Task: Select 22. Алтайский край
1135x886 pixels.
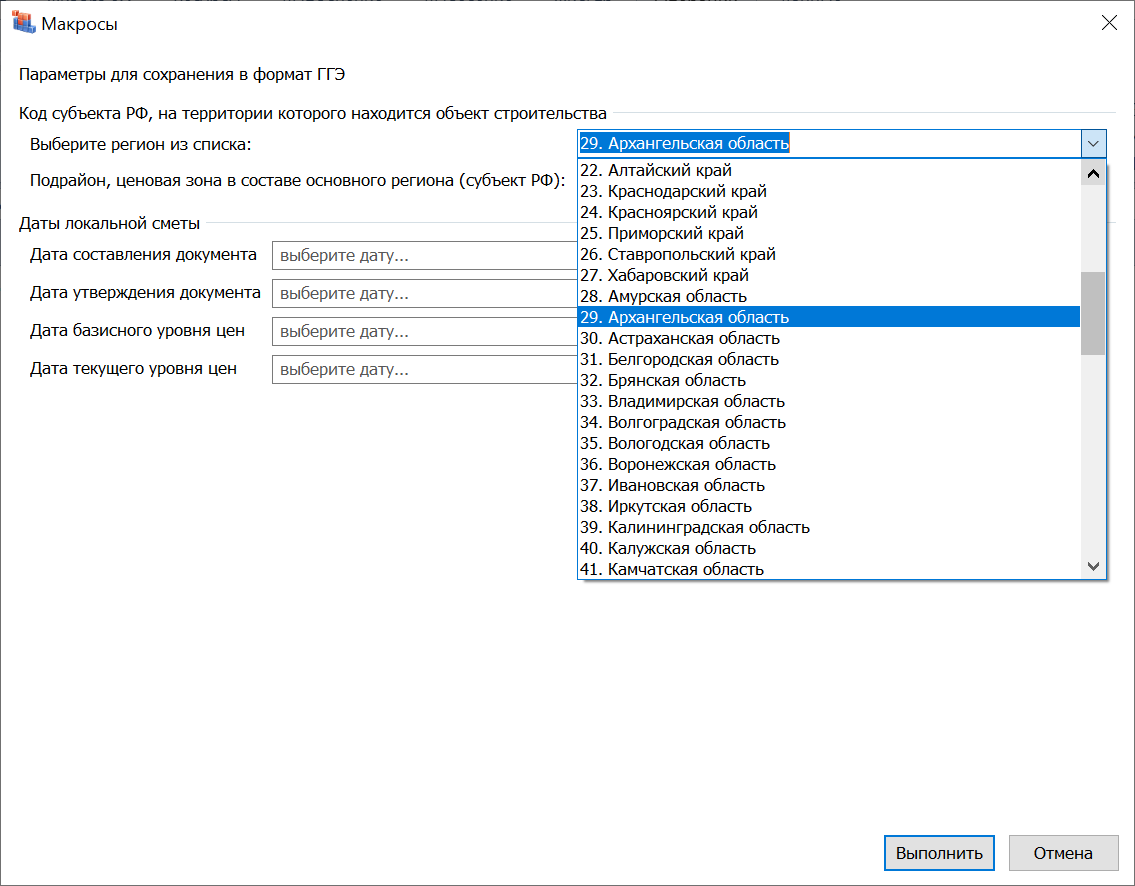Action: [670, 171]
